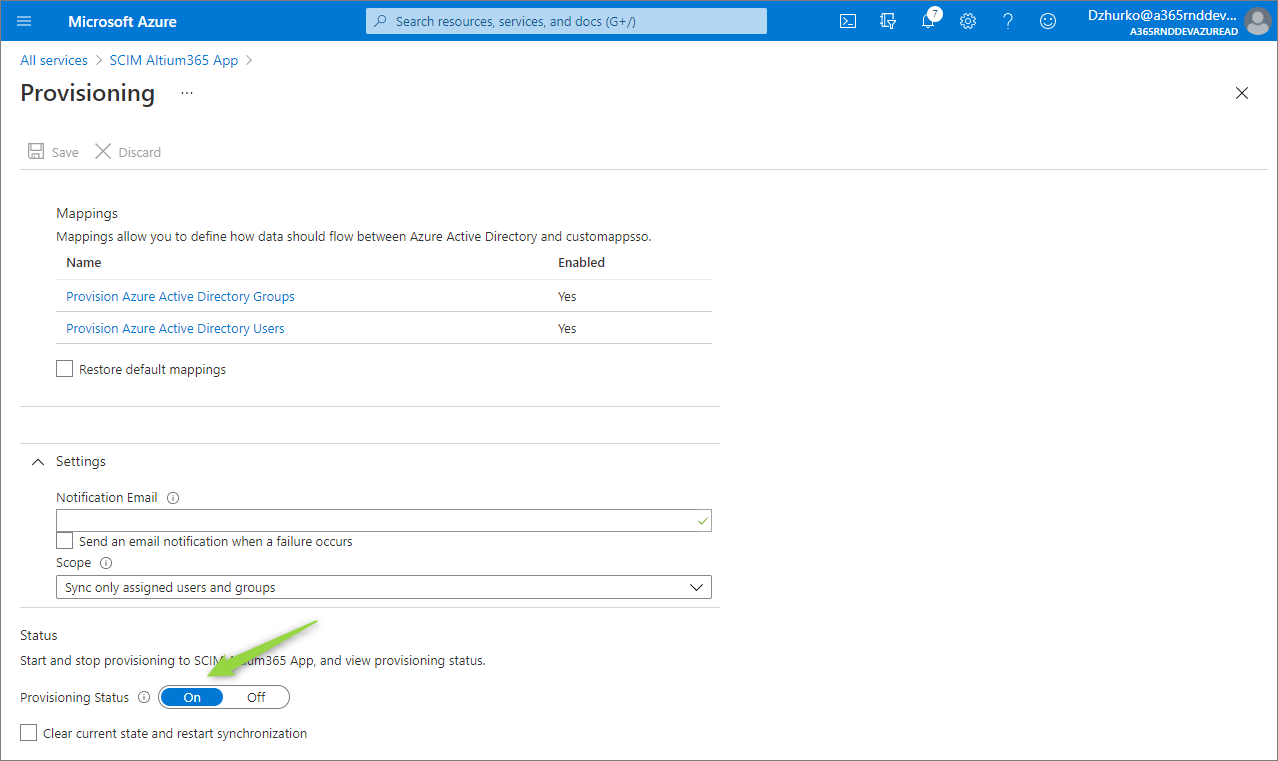Screen dimensions: 1278x761
Task: Launch Cloud Shell from the top bar
Action: 848,21
